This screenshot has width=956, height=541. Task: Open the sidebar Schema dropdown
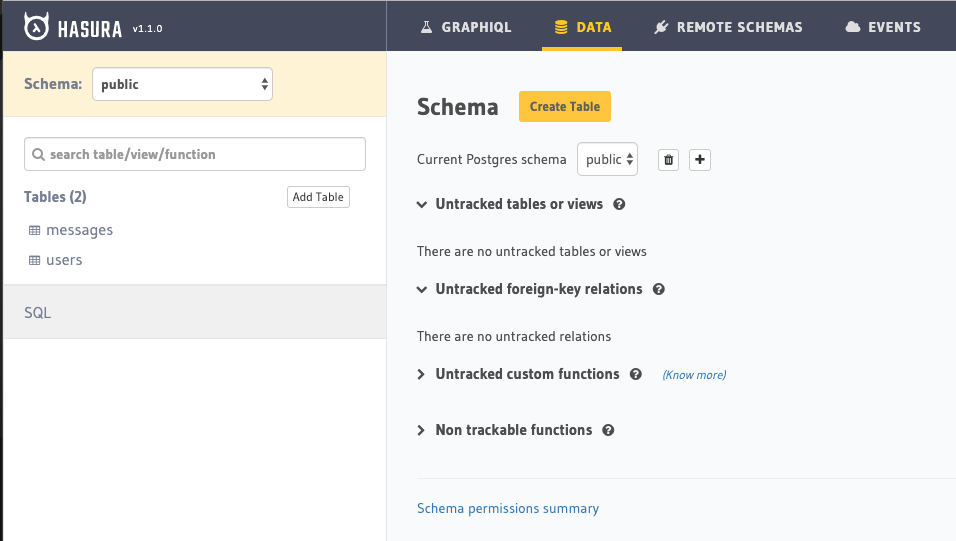tap(182, 84)
